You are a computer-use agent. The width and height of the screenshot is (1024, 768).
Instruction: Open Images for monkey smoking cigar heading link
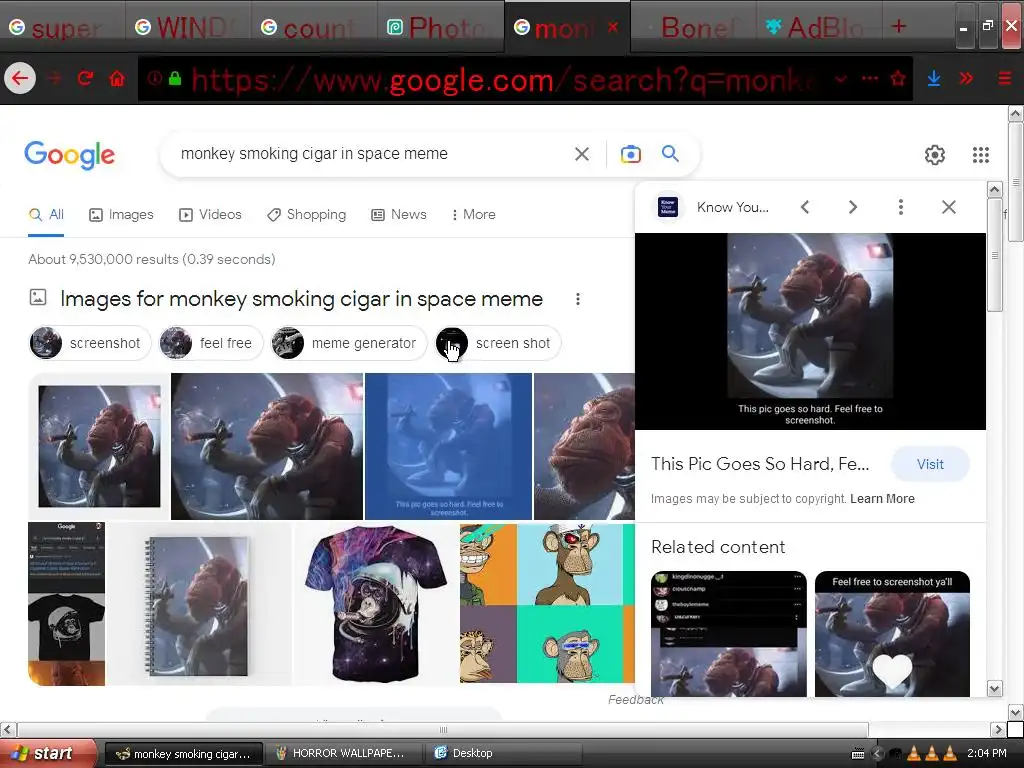[301, 299]
